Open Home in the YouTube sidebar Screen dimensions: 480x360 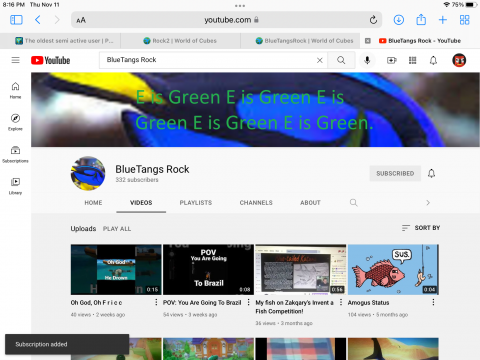click(15, 90)
